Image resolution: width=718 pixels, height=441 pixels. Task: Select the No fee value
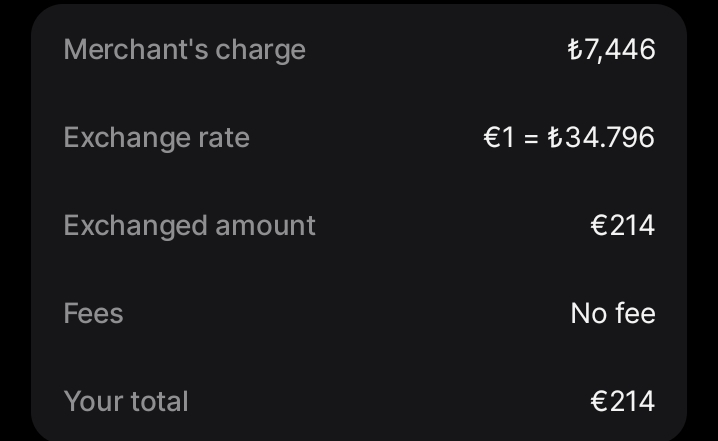[x=613, y=313]
